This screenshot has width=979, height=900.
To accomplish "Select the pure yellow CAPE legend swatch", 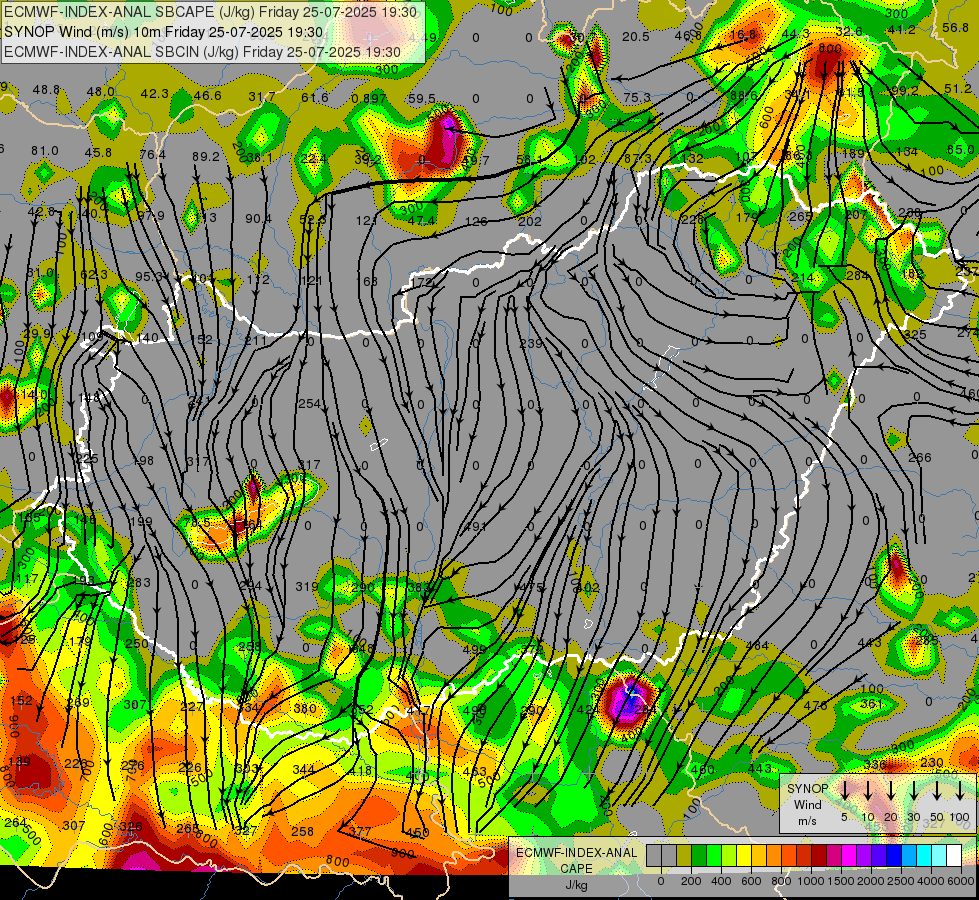I will click(744, 856).
